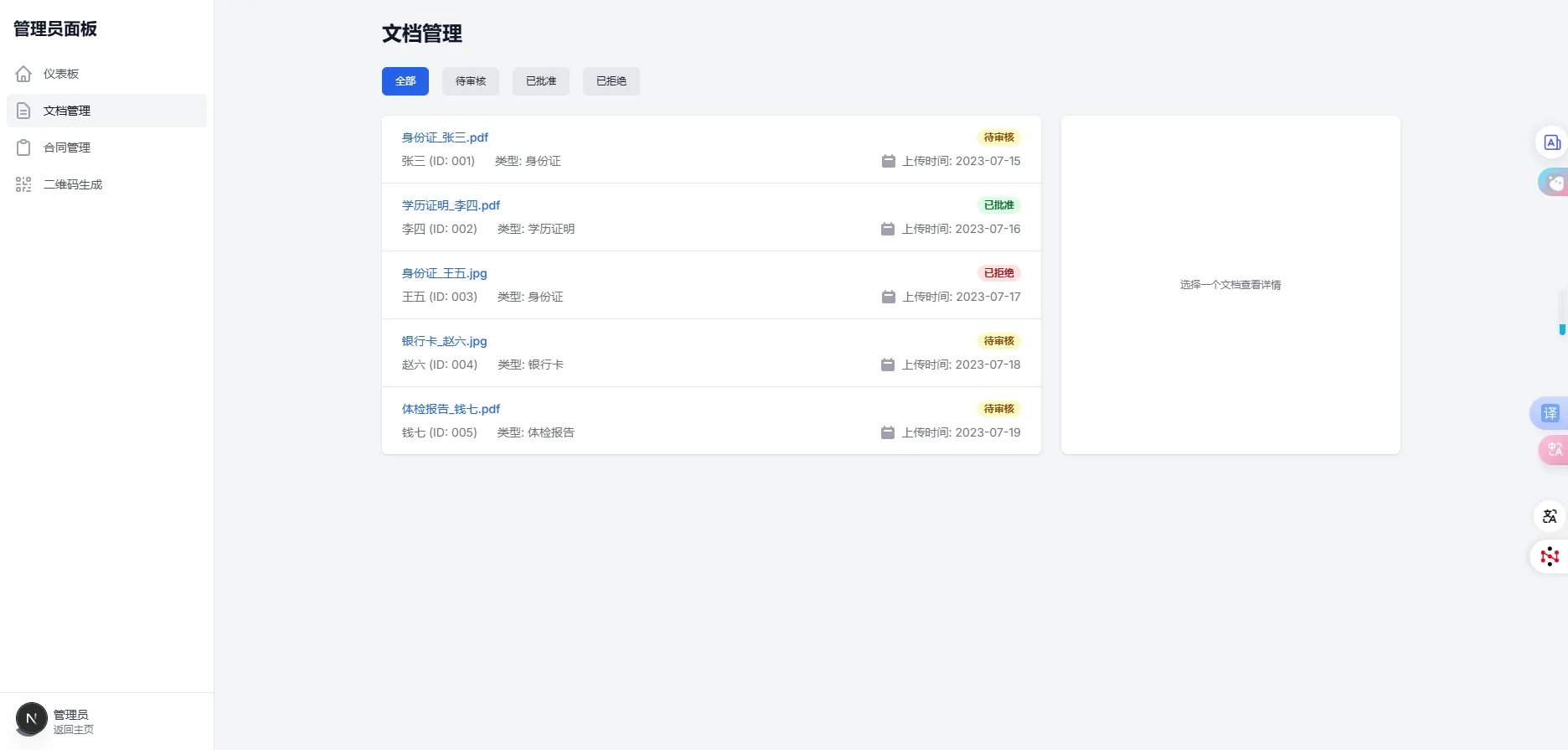The image size is (1568, 750).
Task: Click calendar icon next to 2023-07-16
Action: point(888,229)
